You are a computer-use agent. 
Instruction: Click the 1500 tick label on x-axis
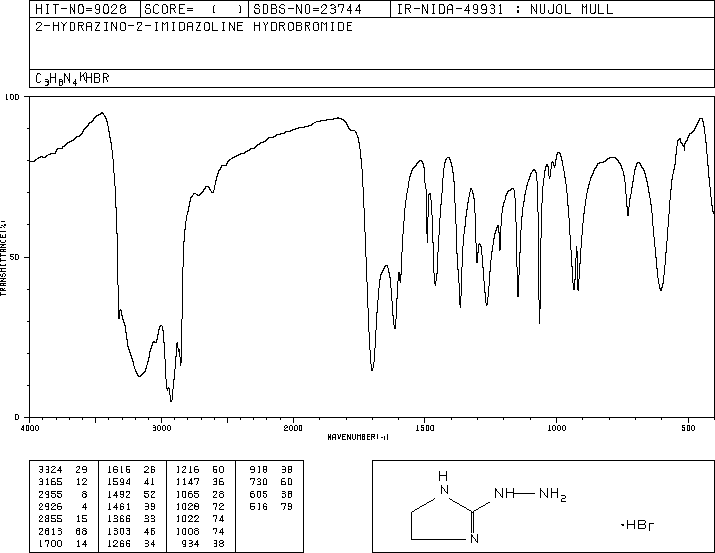pos(425,428)
